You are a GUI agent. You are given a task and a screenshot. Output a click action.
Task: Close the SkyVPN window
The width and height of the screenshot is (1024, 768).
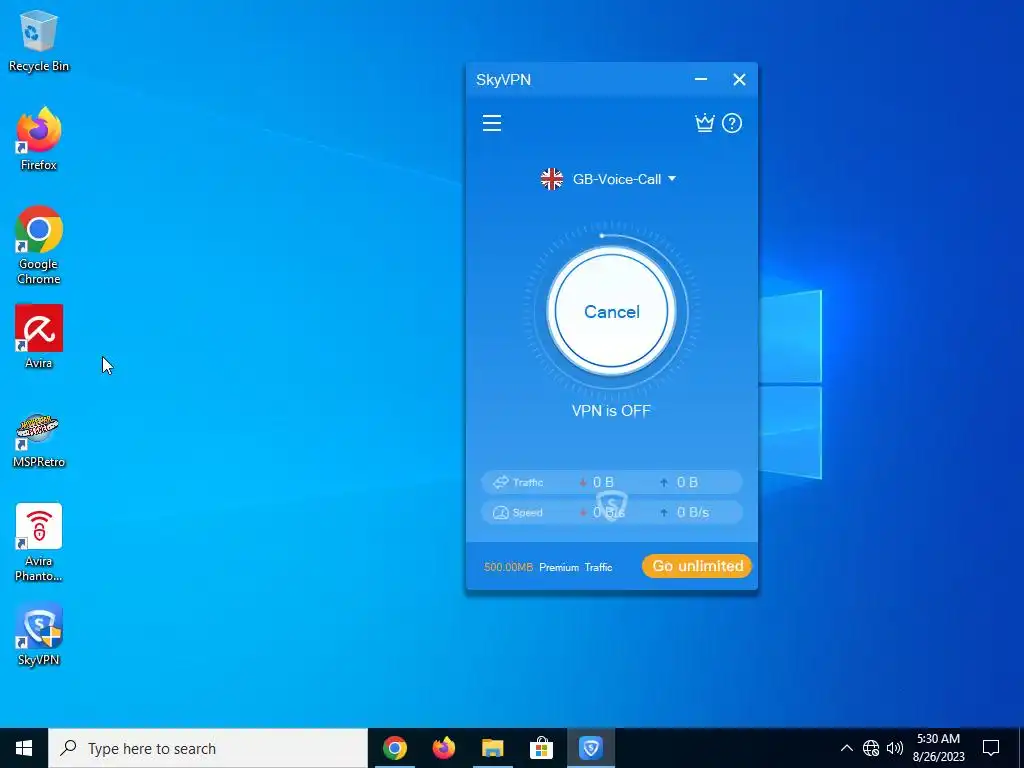[739, 79]
